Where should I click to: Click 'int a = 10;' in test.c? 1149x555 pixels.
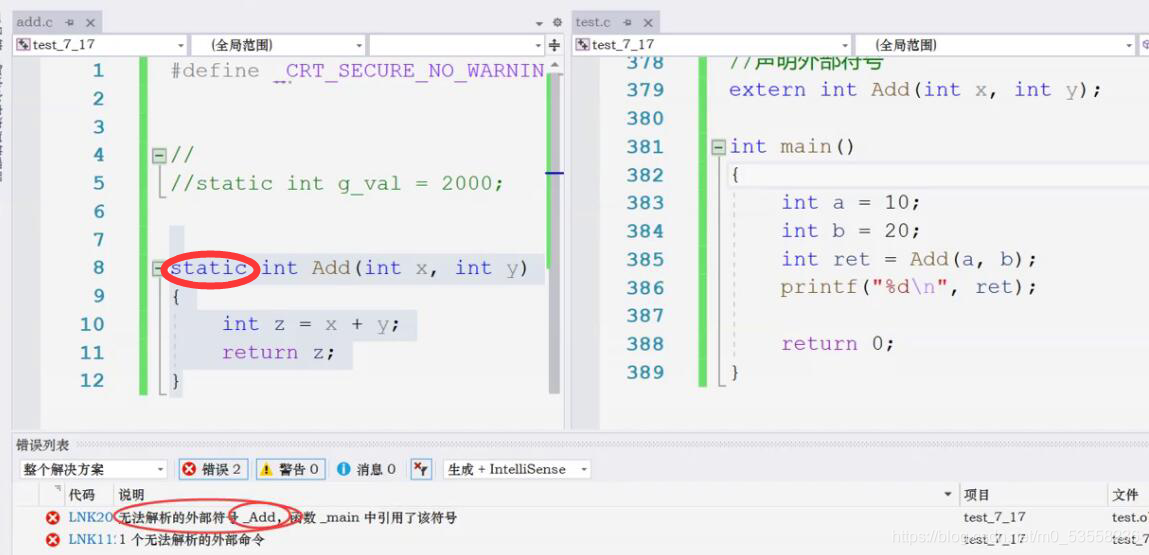coord(850,202)
